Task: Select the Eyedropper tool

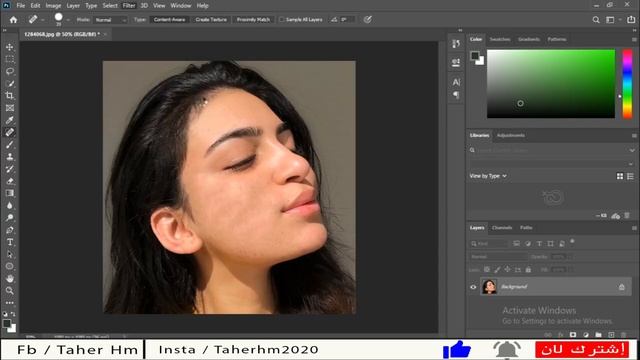Action: point(10,120)
